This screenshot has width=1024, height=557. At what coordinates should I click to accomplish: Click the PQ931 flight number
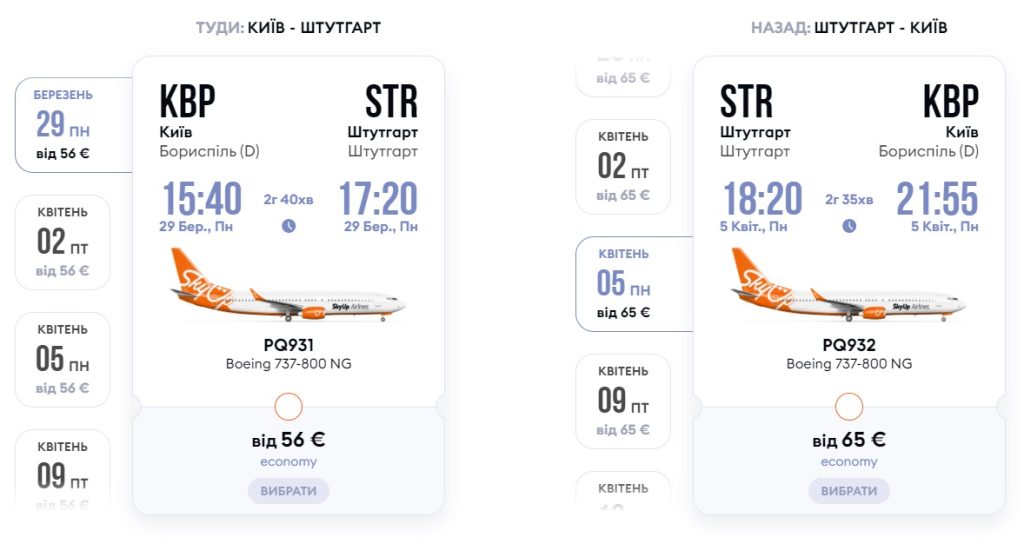288,345
